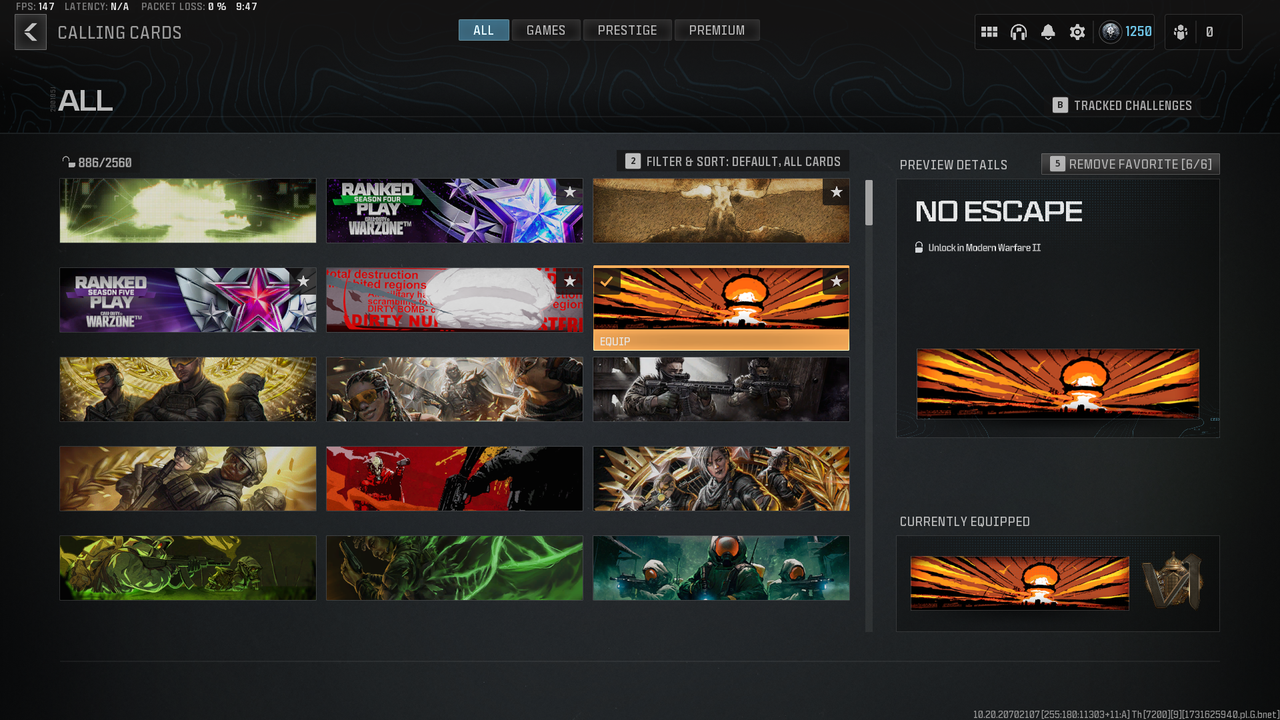Select the Ranked Play Season Four card

(x=454, y=211)
